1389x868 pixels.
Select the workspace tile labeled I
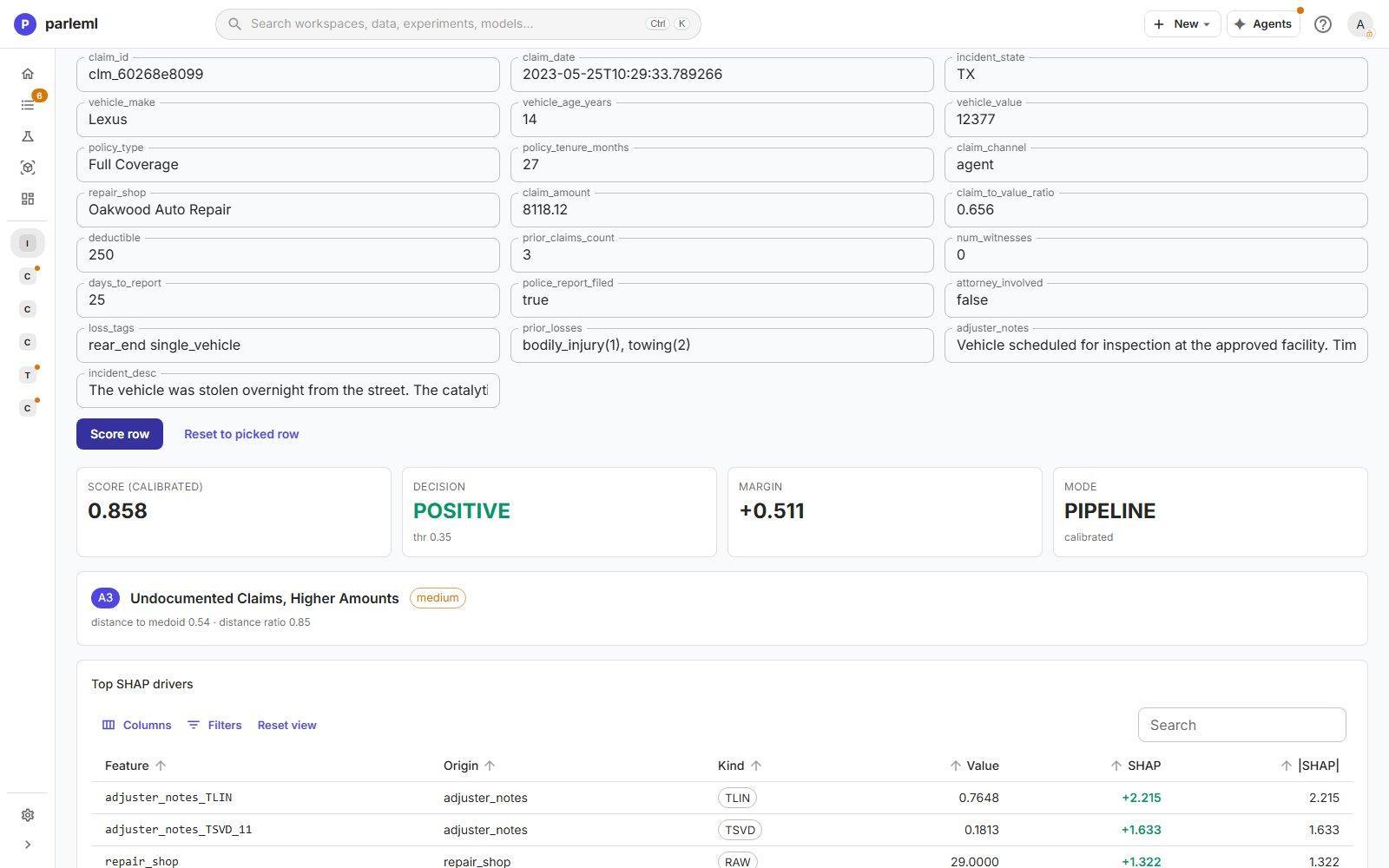[x=28, y=243]
